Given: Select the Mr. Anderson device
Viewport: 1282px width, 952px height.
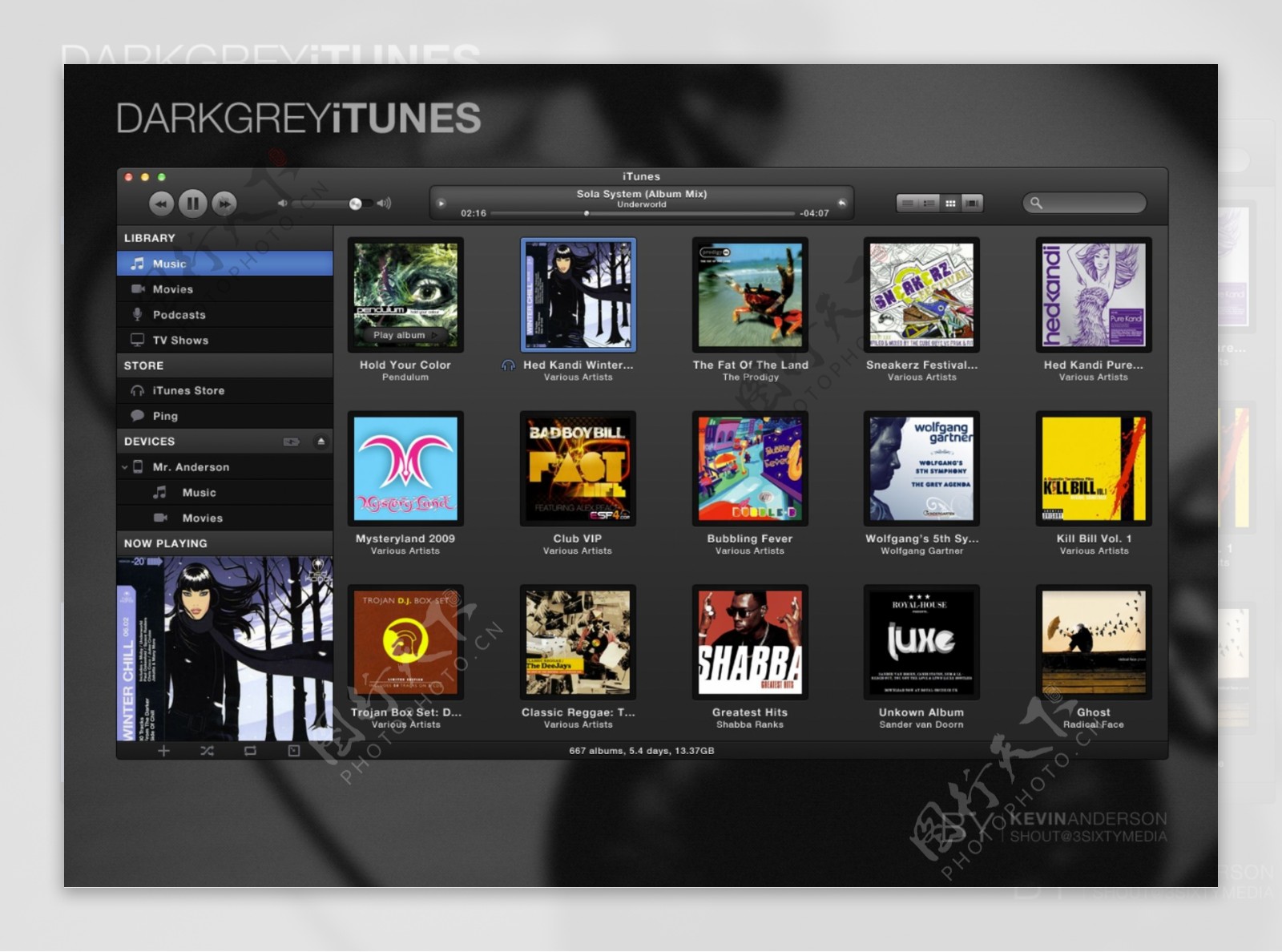Looking at the screenshot, I should (225, 467).
